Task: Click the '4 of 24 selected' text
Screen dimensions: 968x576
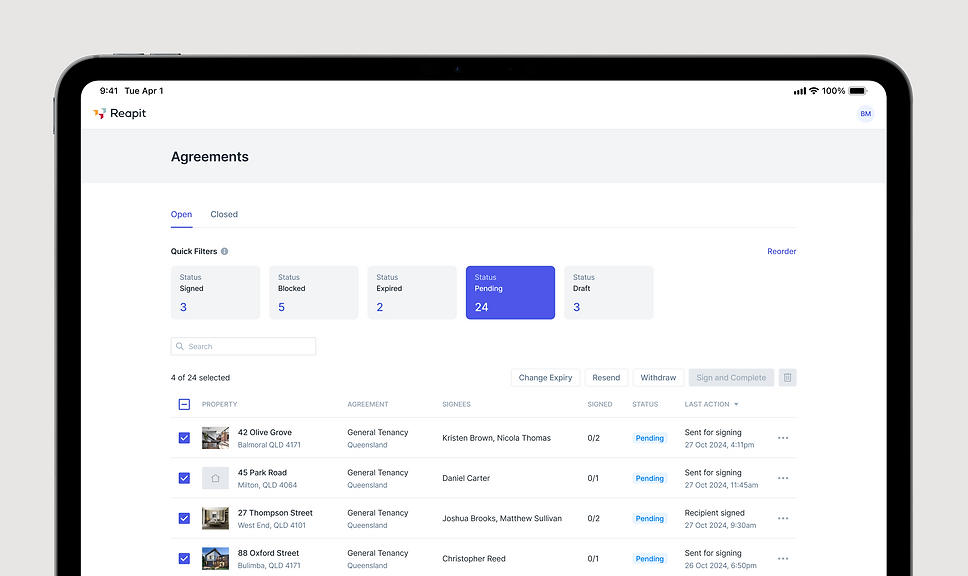Action: [x=200, y=378]
